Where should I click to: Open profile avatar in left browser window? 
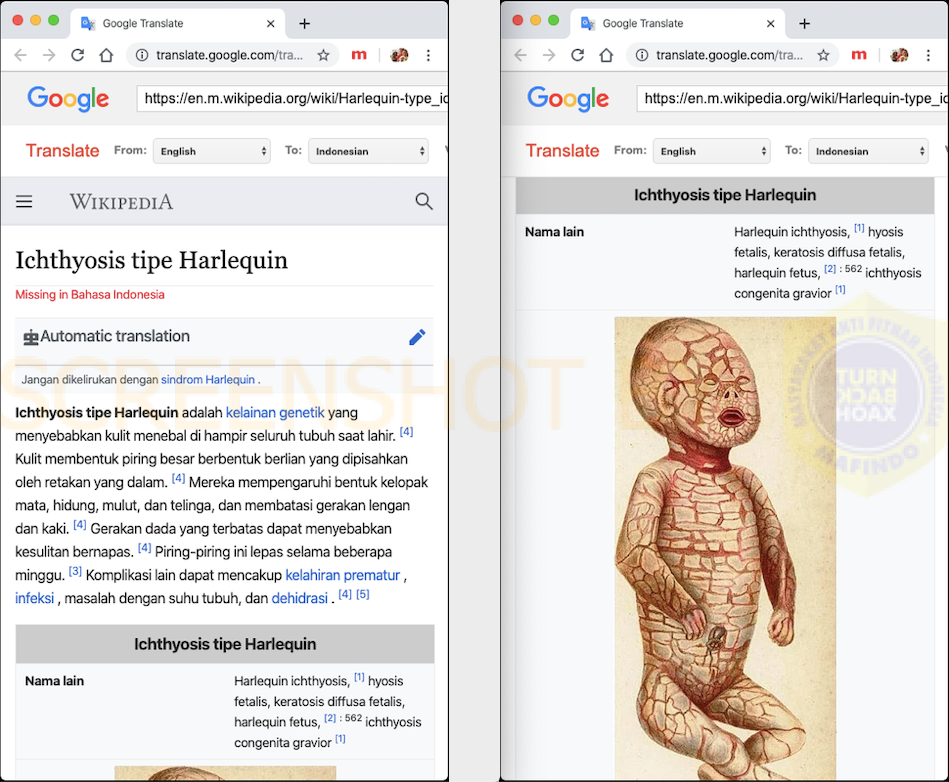(x=399, y=55)
